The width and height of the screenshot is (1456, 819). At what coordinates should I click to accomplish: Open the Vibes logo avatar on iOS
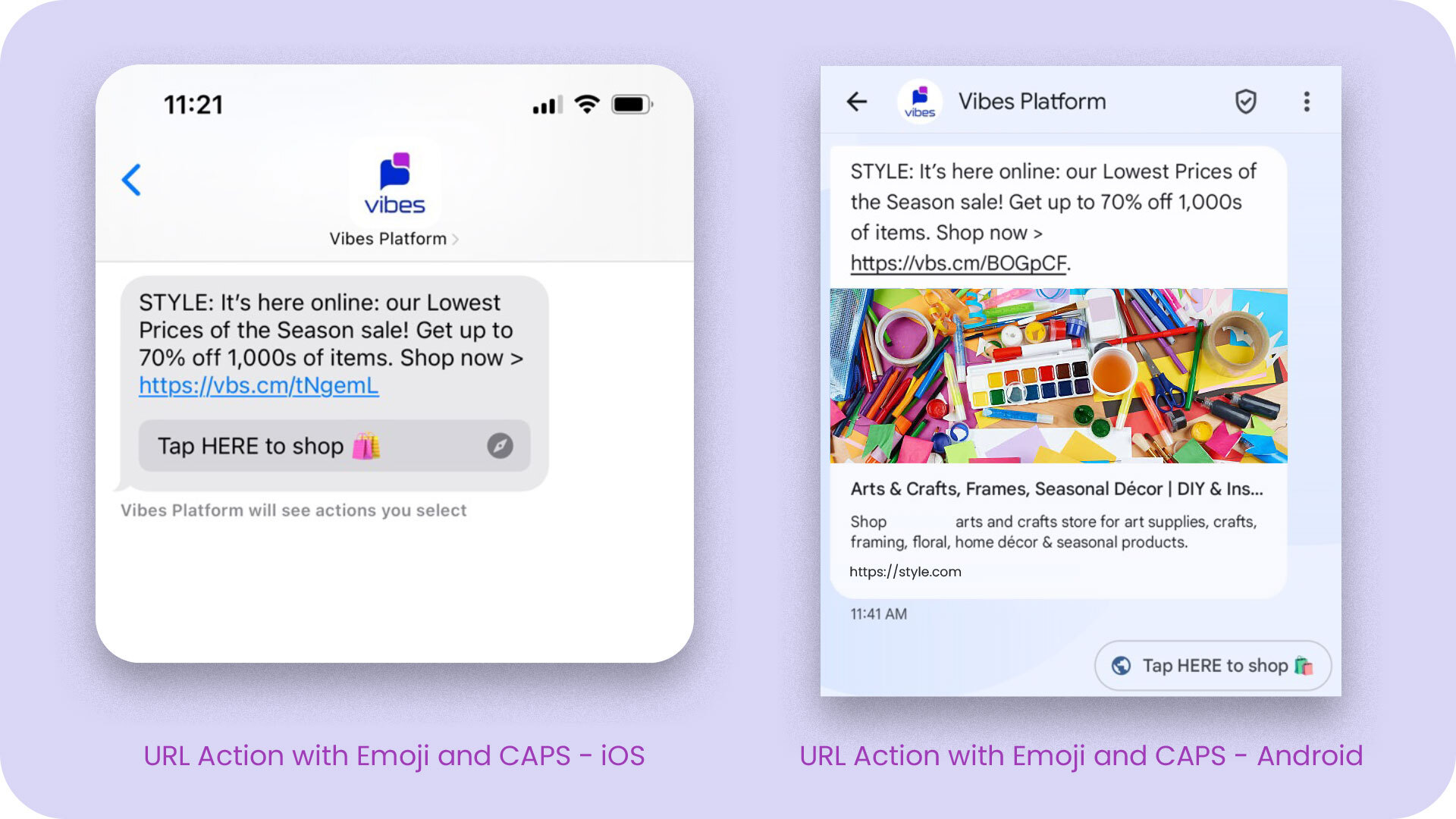[x=394, y=183]
